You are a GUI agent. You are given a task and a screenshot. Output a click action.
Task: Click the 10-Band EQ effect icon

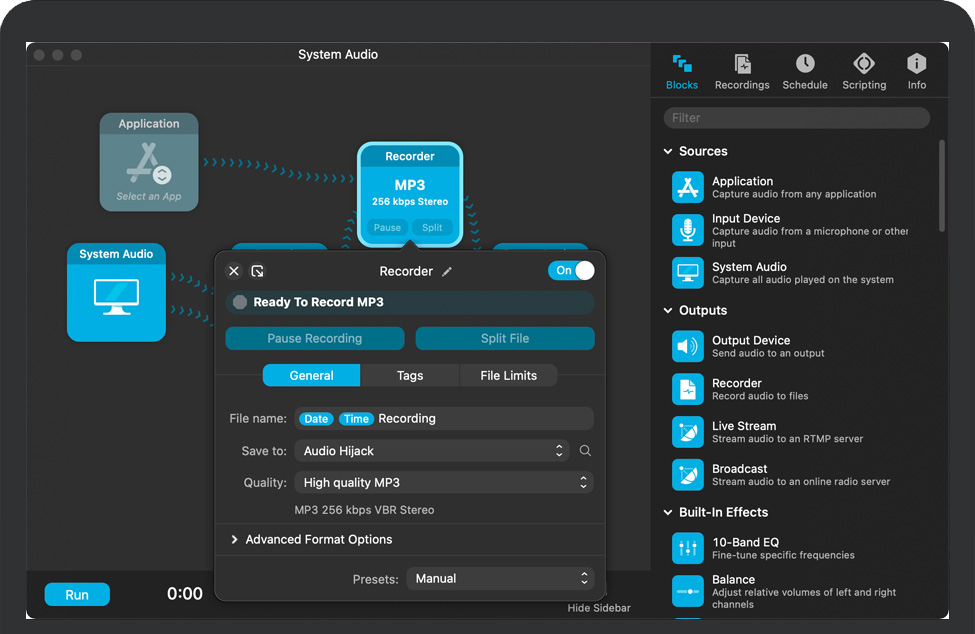pyautogui.click(x=688, y=547)
